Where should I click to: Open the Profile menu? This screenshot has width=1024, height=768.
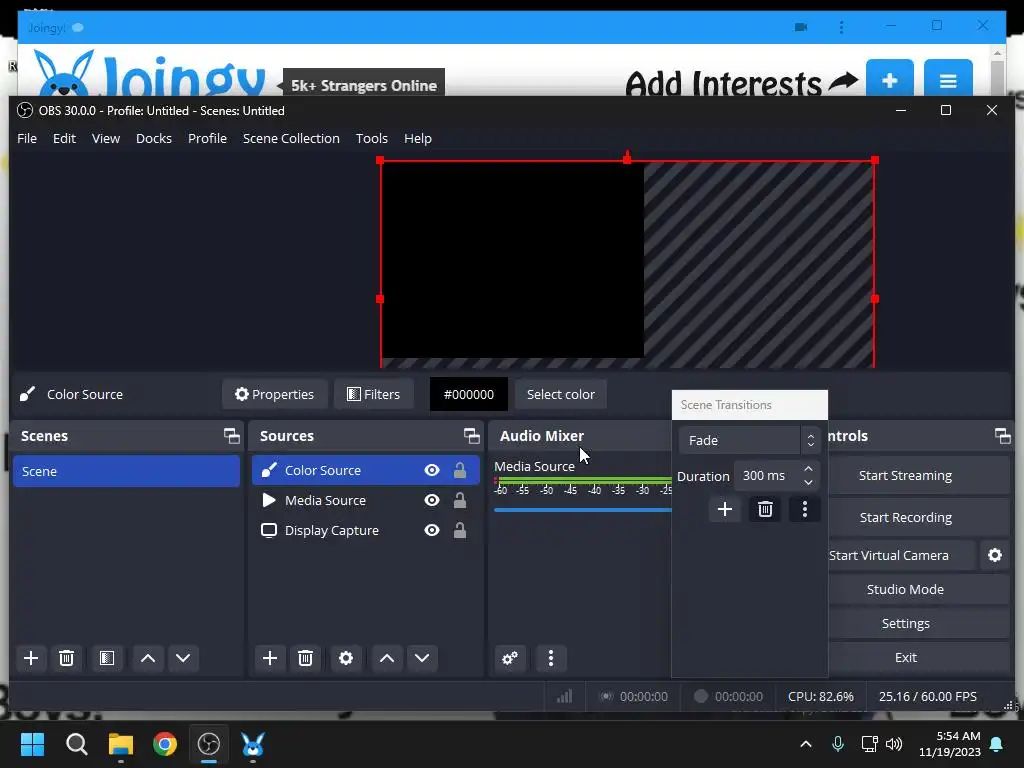(x=207, y=138)
